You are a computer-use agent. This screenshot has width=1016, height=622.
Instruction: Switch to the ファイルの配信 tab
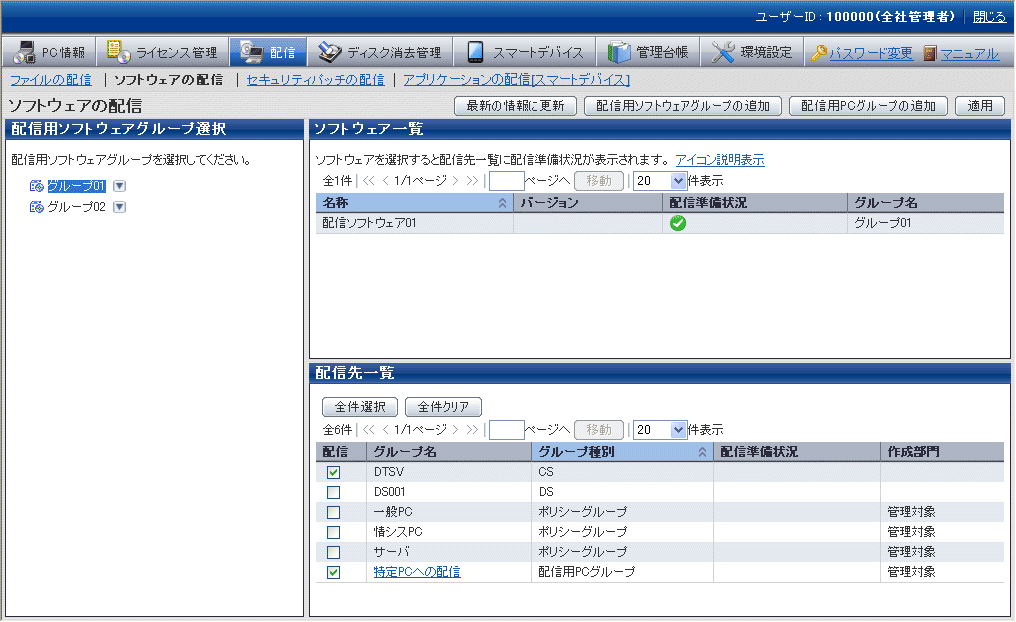50,79
